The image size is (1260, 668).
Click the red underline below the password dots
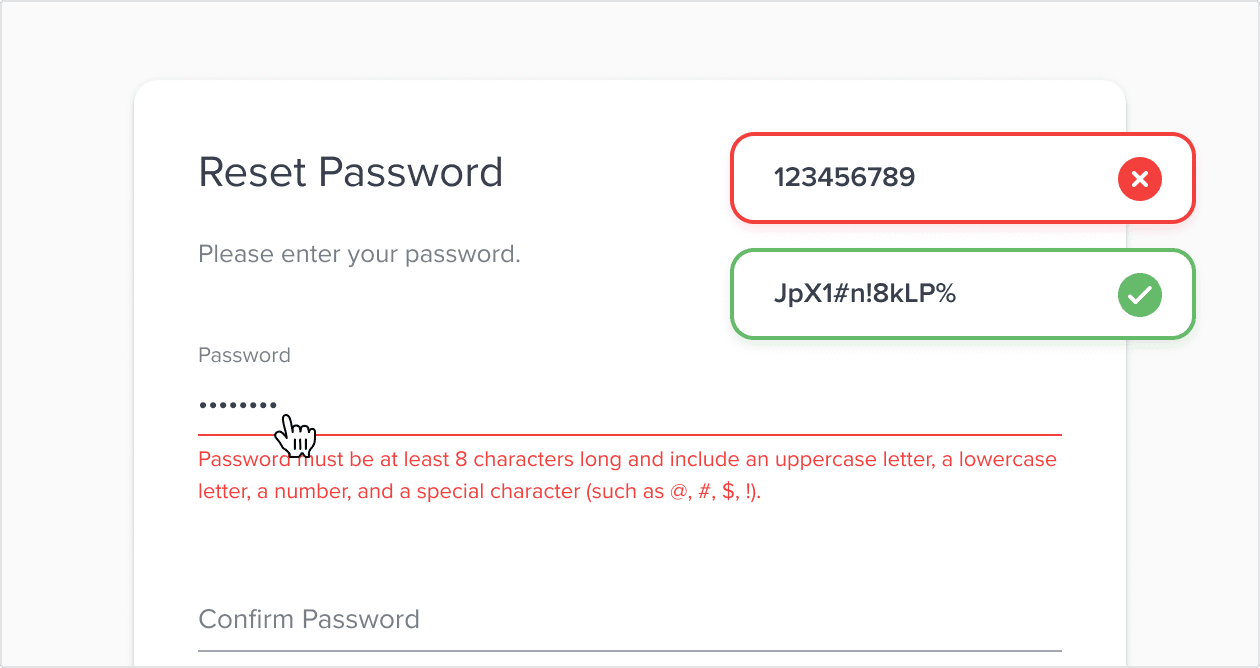[628, 433]
